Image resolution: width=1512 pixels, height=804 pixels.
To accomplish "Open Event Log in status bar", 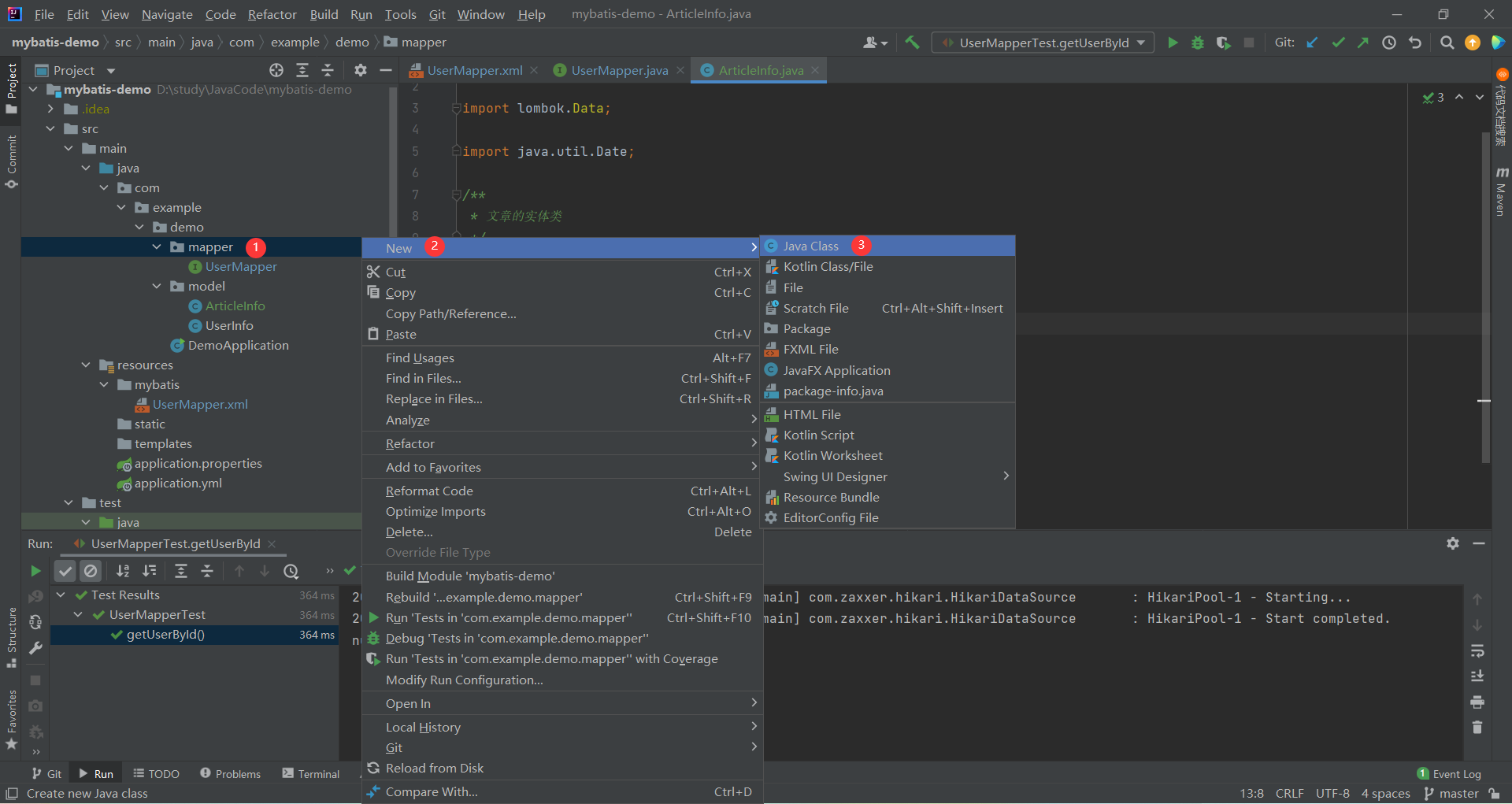I will click(1449, 774).
